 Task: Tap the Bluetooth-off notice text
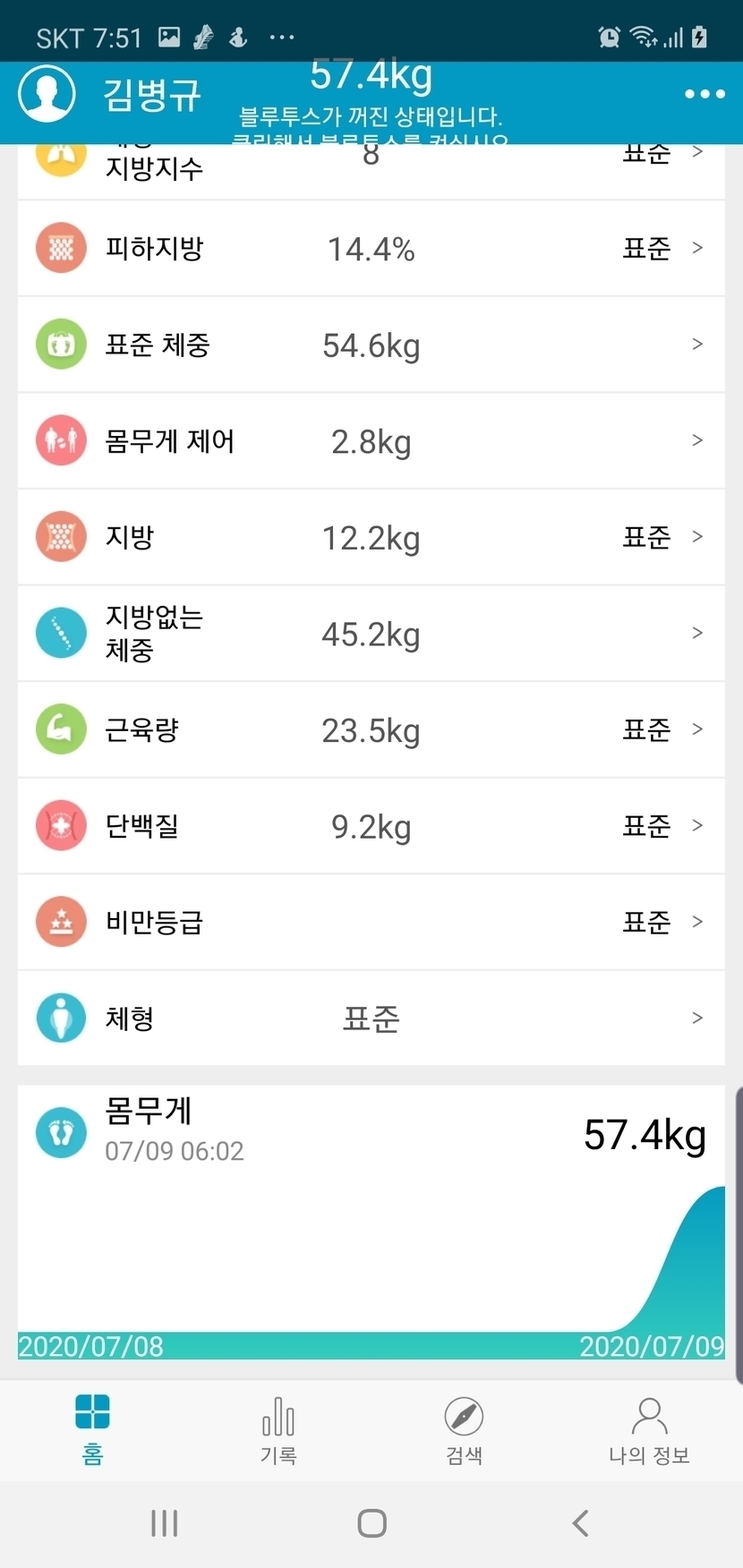tap(371, 117)
